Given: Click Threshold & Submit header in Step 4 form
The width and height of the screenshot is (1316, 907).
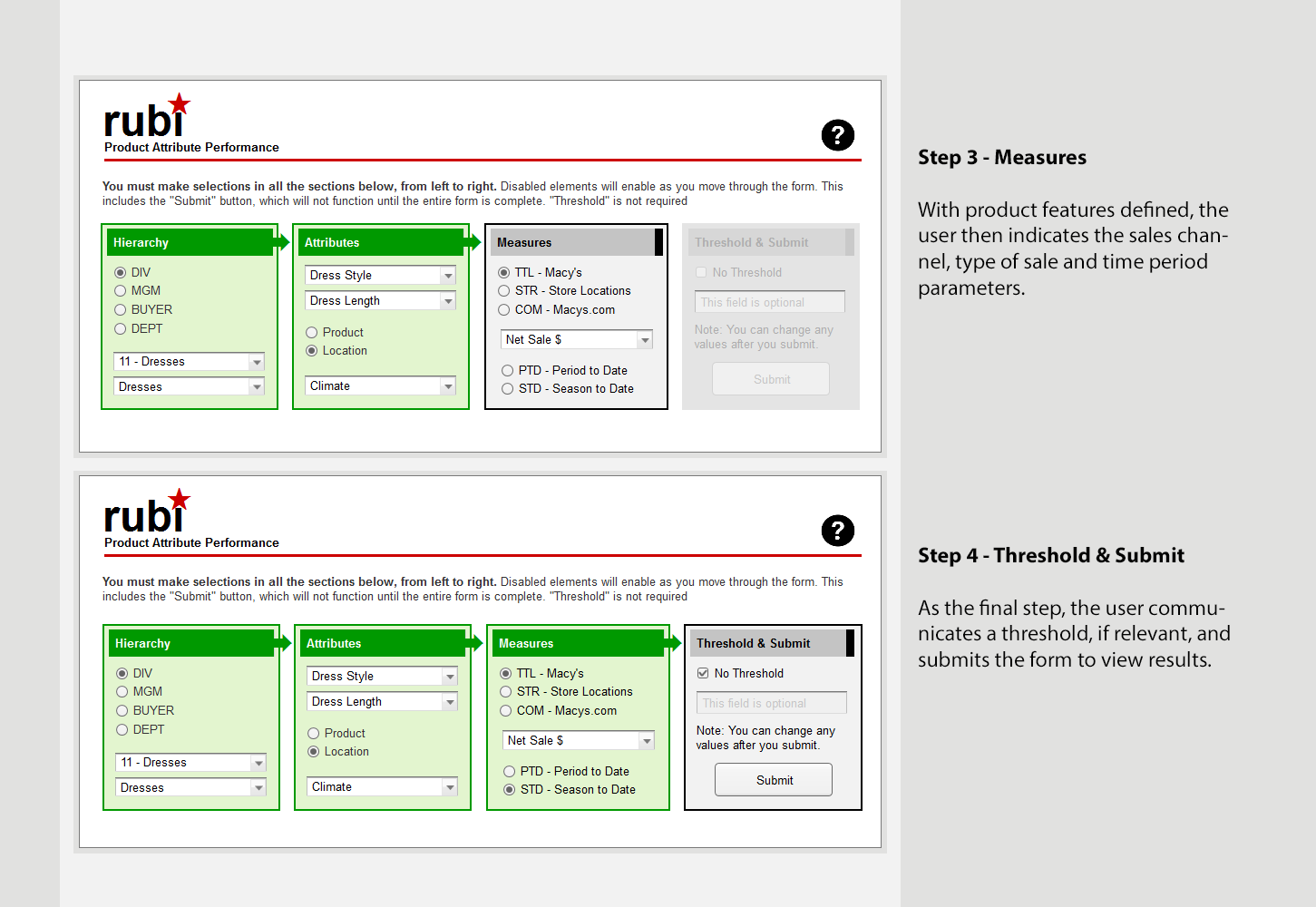Looking at the screenshot, I should point(772,643).
